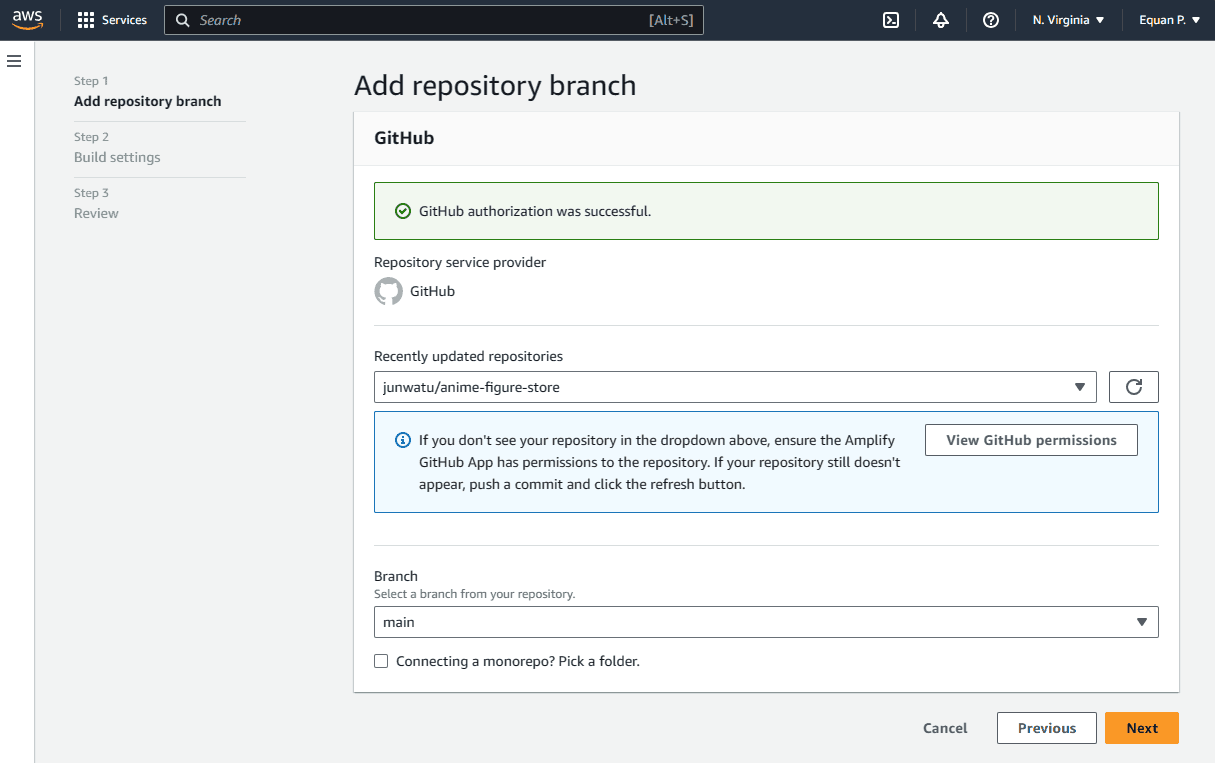The height and width of the screenshot is (763, 1215).
Task: Expand the recently updated repositories dropdown
Action: click(x=735, y=387)
